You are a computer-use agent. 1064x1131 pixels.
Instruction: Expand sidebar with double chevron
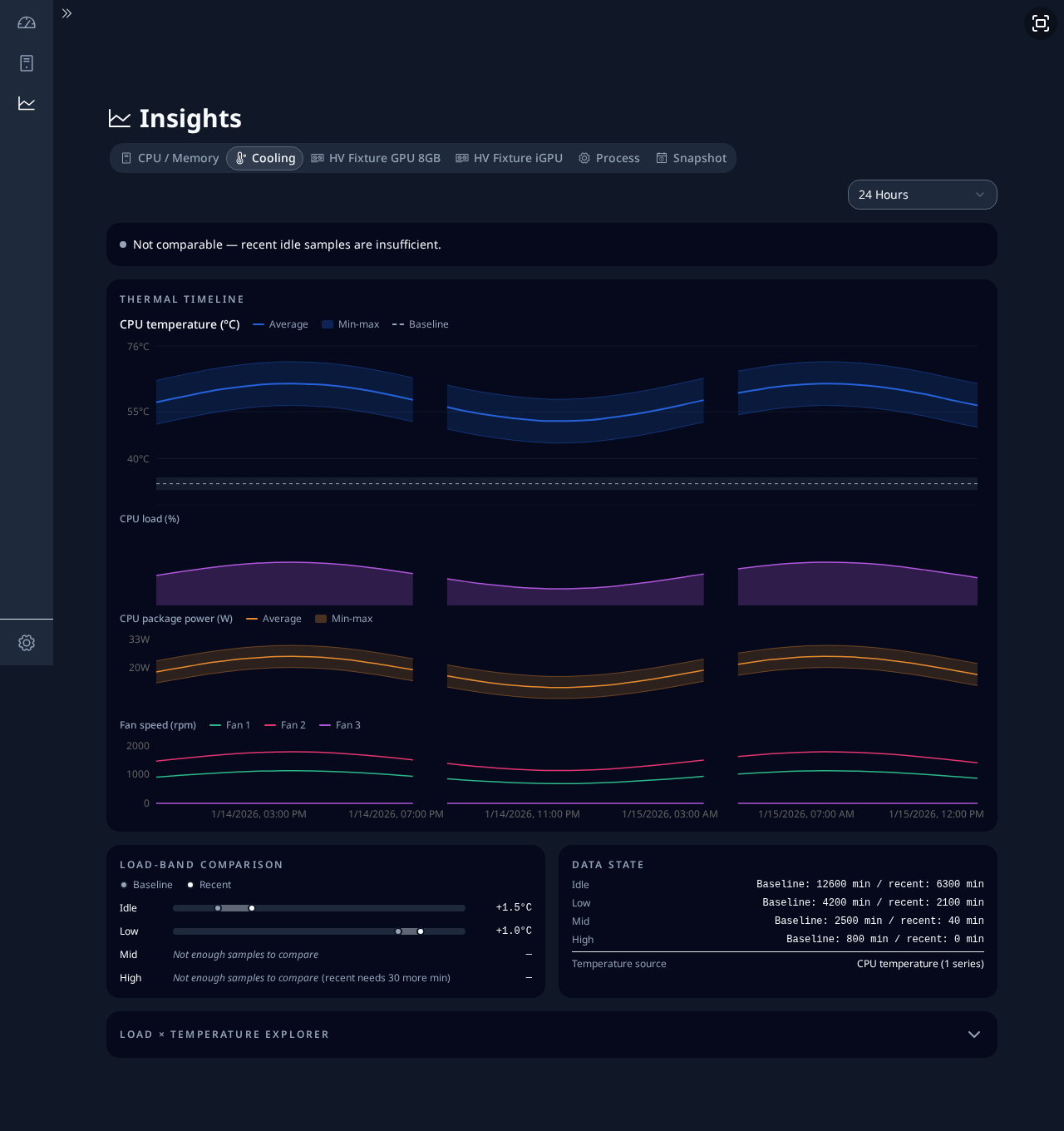[66, 13]
